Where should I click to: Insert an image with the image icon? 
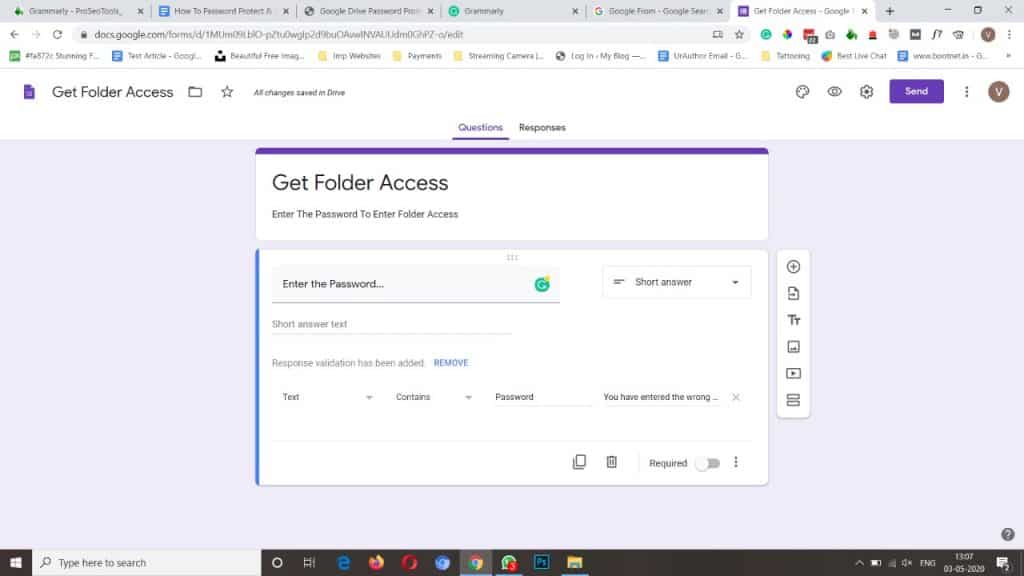[793, 347]
